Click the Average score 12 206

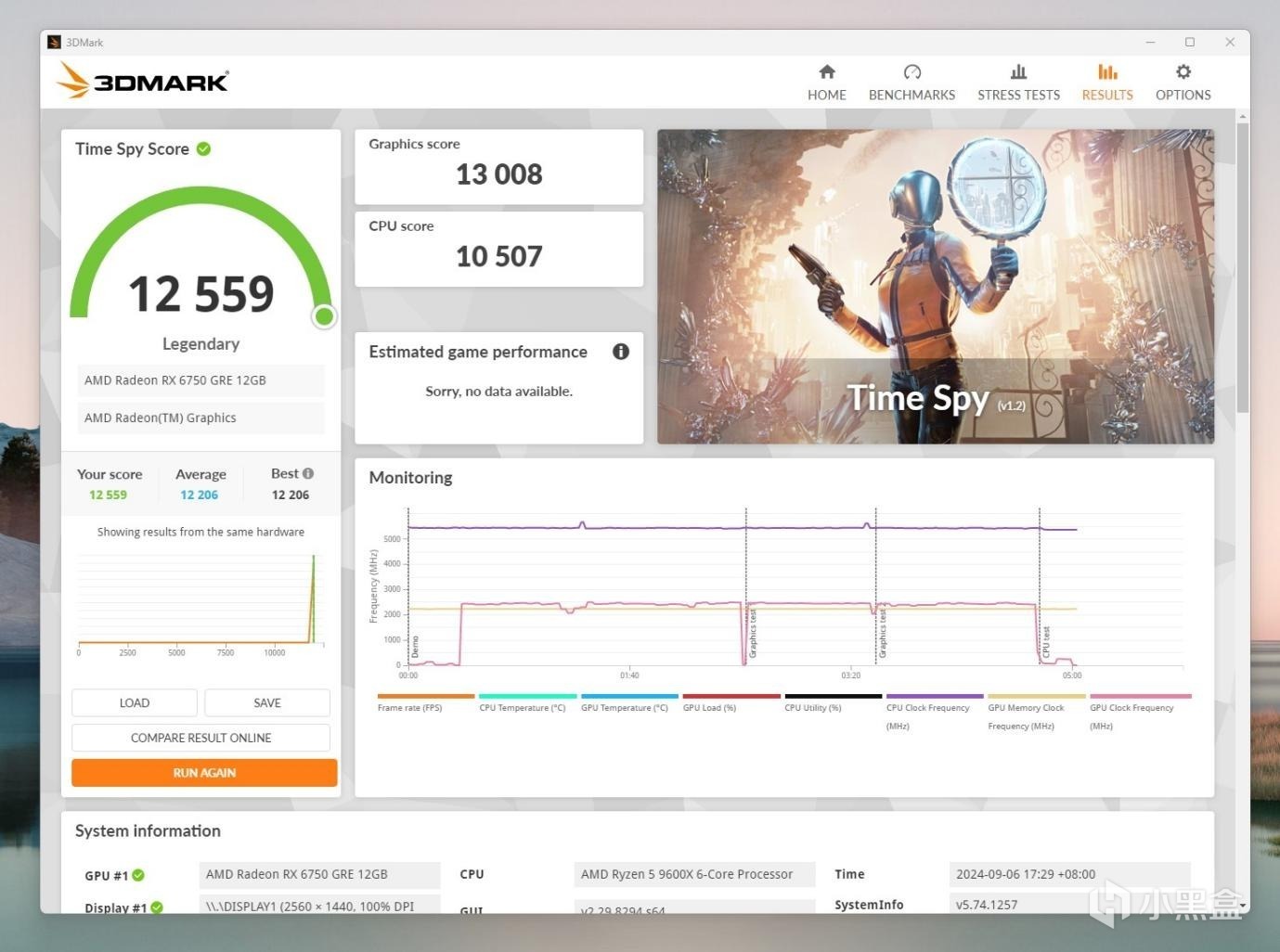pos(200,495)
